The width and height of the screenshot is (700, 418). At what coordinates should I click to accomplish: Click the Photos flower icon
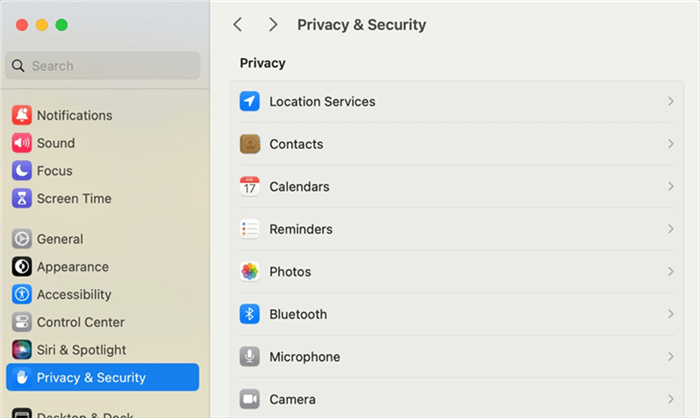250,272
